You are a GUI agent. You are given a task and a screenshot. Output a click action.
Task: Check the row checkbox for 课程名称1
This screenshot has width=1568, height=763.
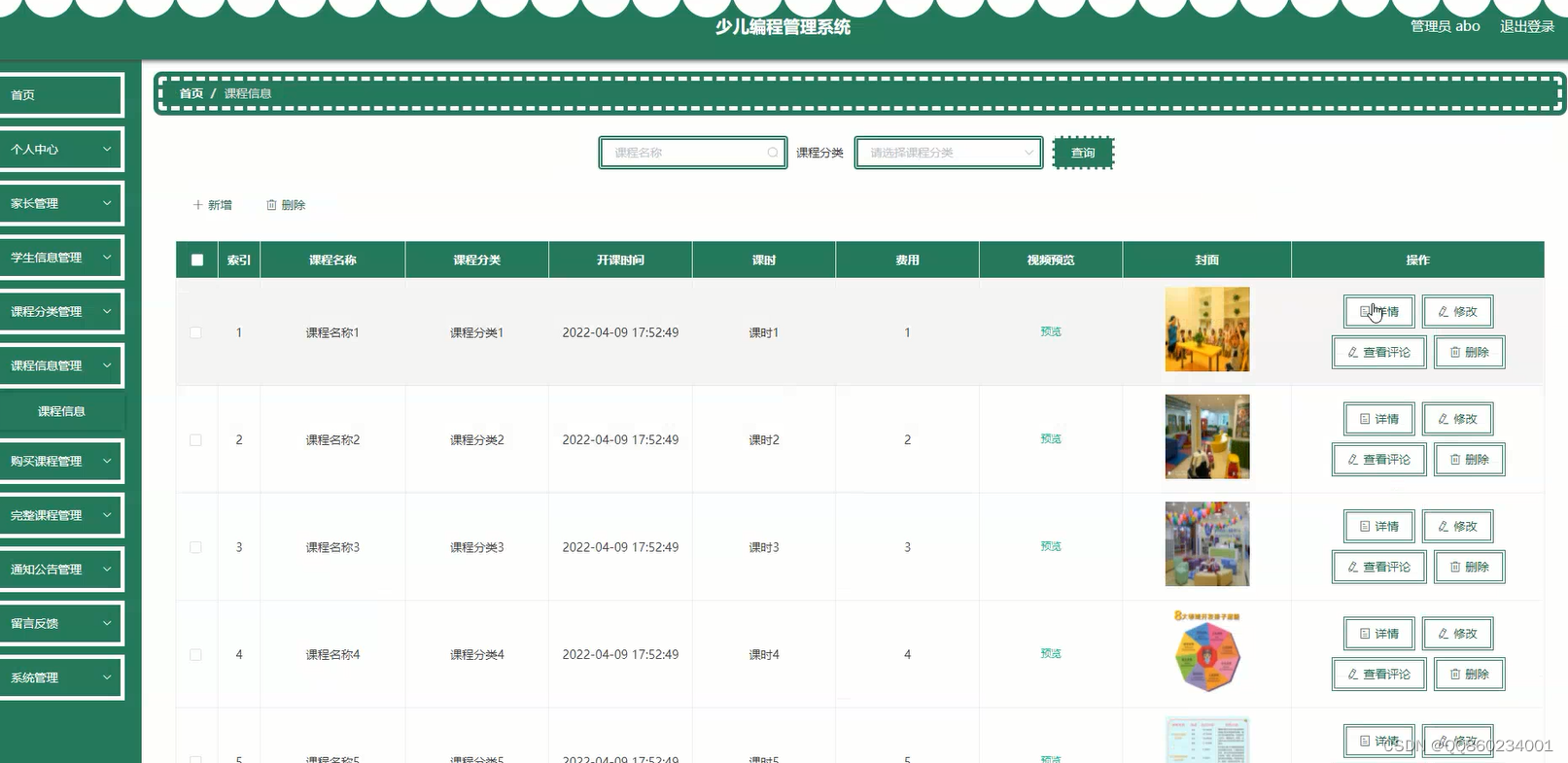pos(195,332)
